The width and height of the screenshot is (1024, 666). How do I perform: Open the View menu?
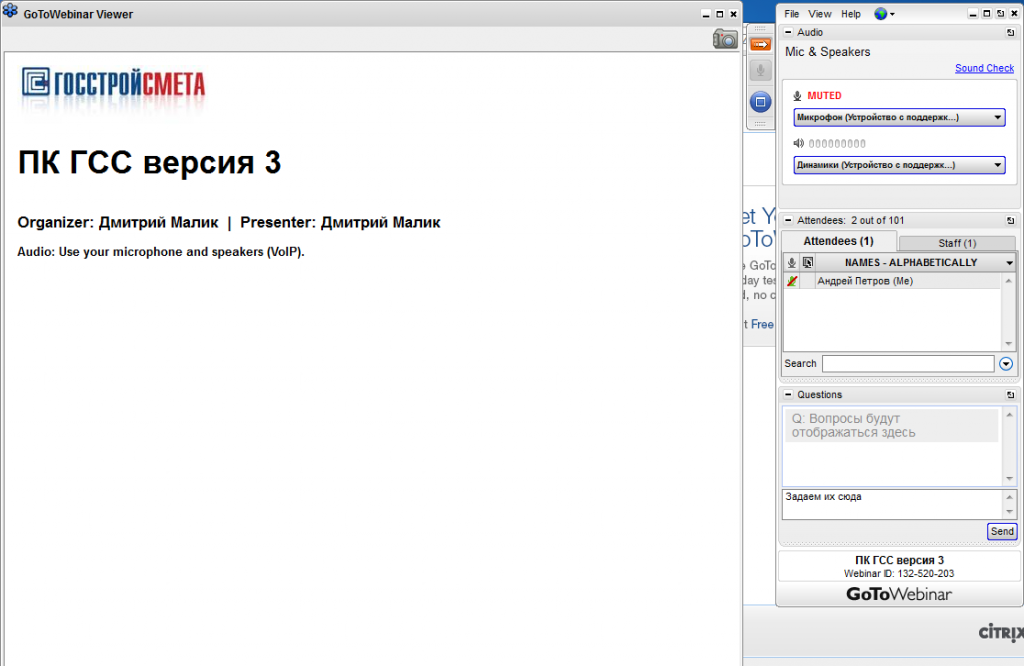coord(820,14)
